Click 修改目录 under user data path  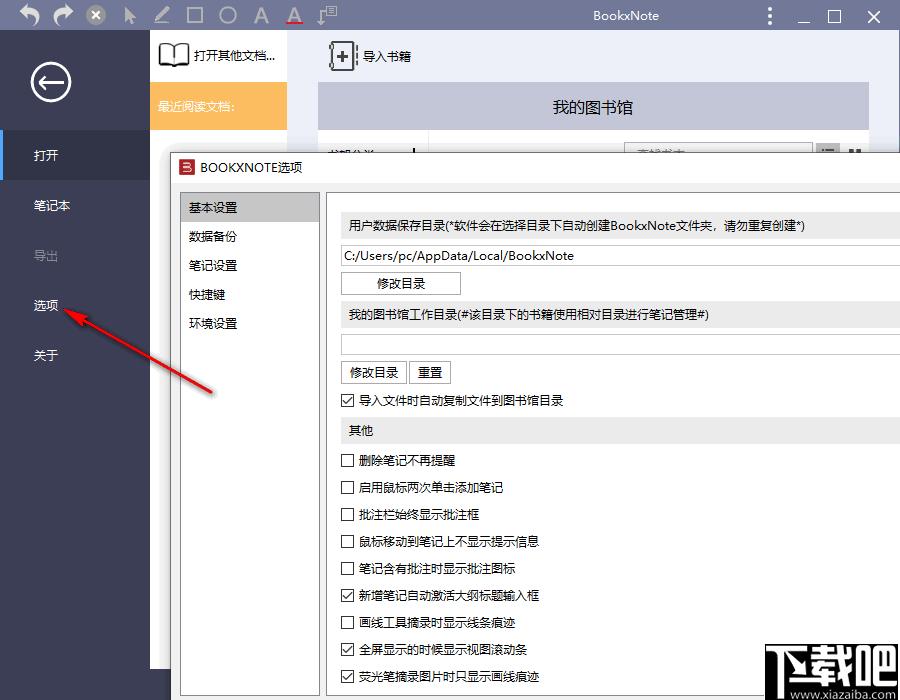(x=401, y=283)
